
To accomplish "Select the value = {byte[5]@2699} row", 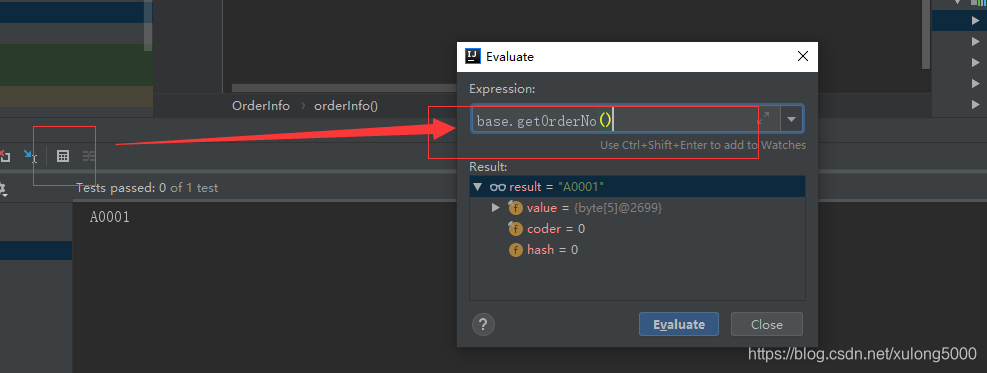I will click(637, 208).
